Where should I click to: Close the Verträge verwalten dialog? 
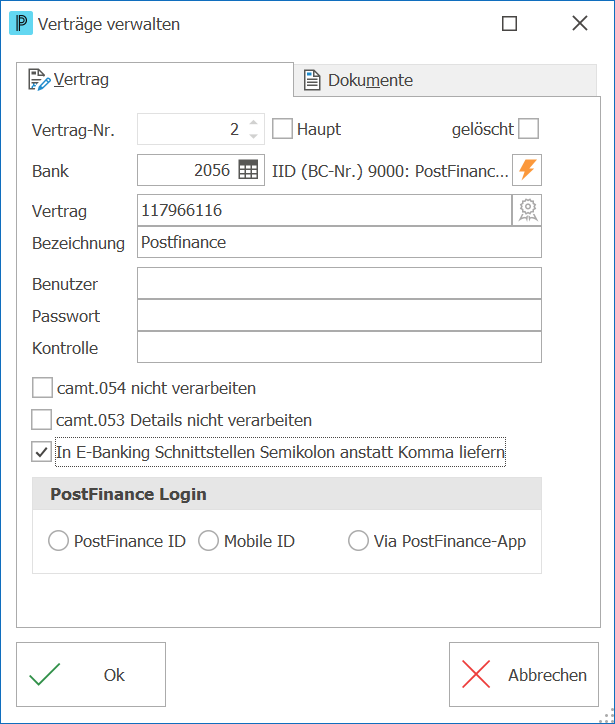click(x=579, y=23)
